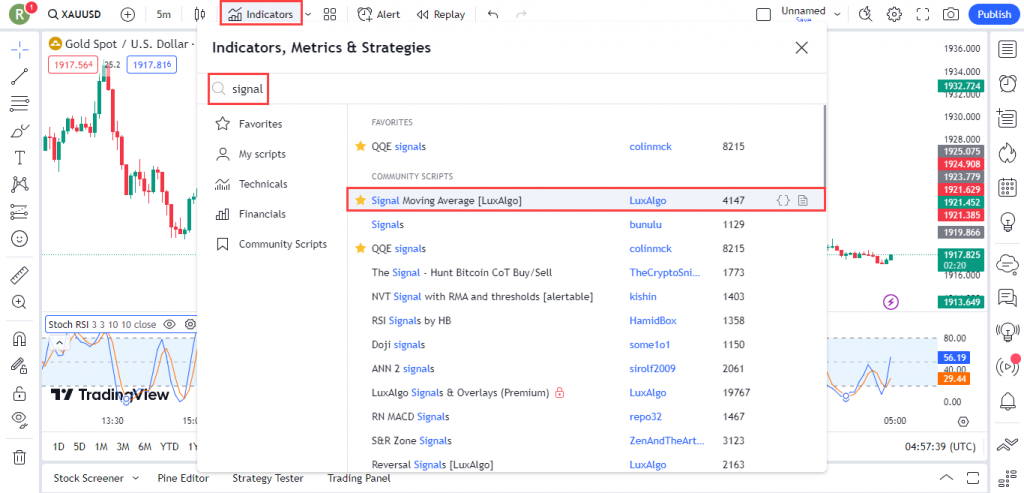1024x493 pixels.
Task: Expand the Stock Screener dropdown
Action: 136,478
